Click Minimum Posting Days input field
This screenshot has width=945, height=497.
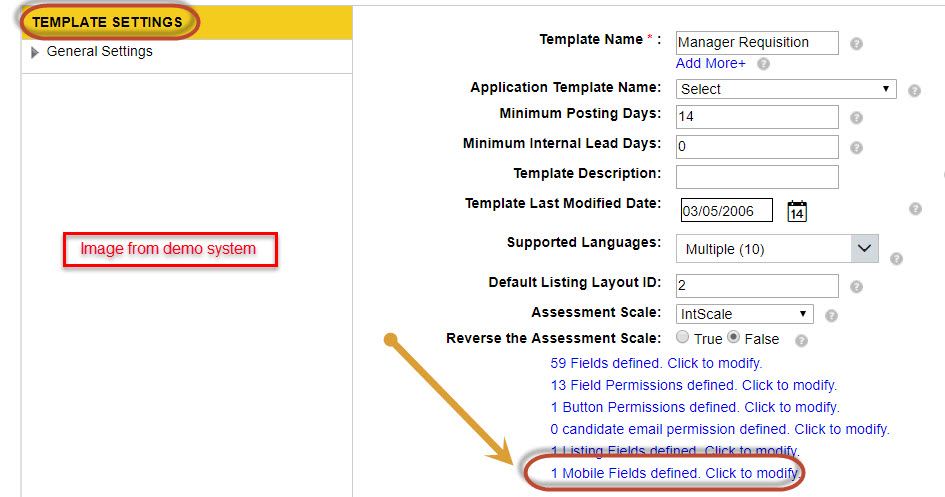[757, 117]
